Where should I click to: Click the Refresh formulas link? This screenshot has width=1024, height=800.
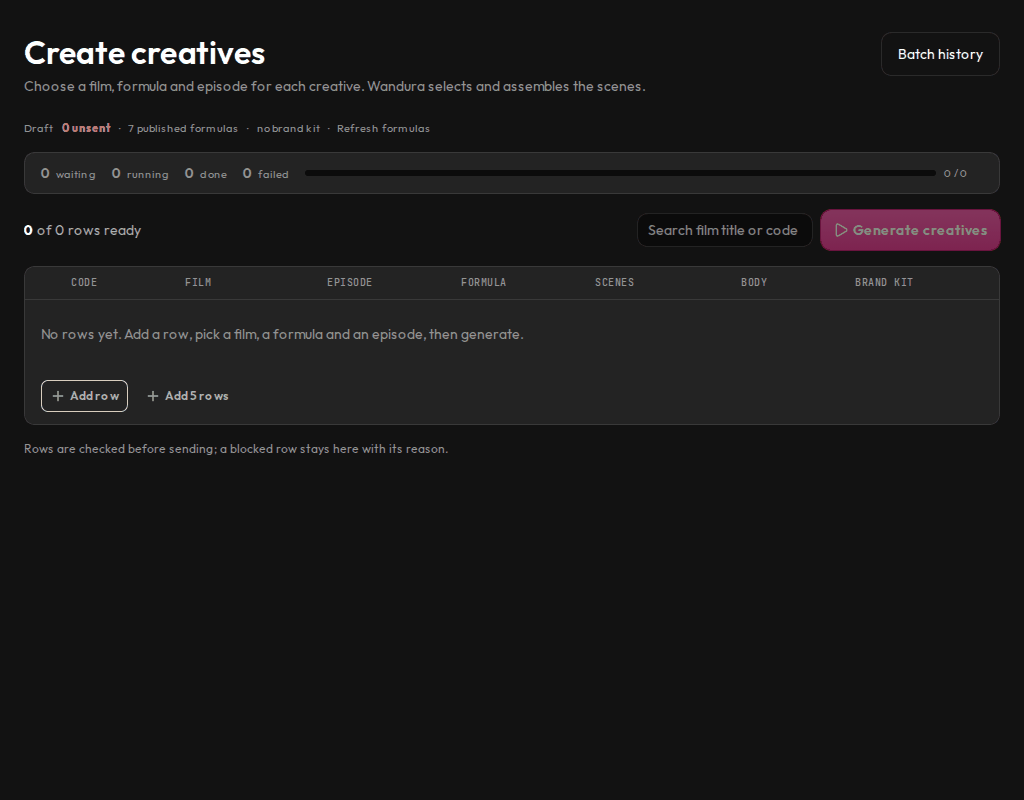pos(383,129)
